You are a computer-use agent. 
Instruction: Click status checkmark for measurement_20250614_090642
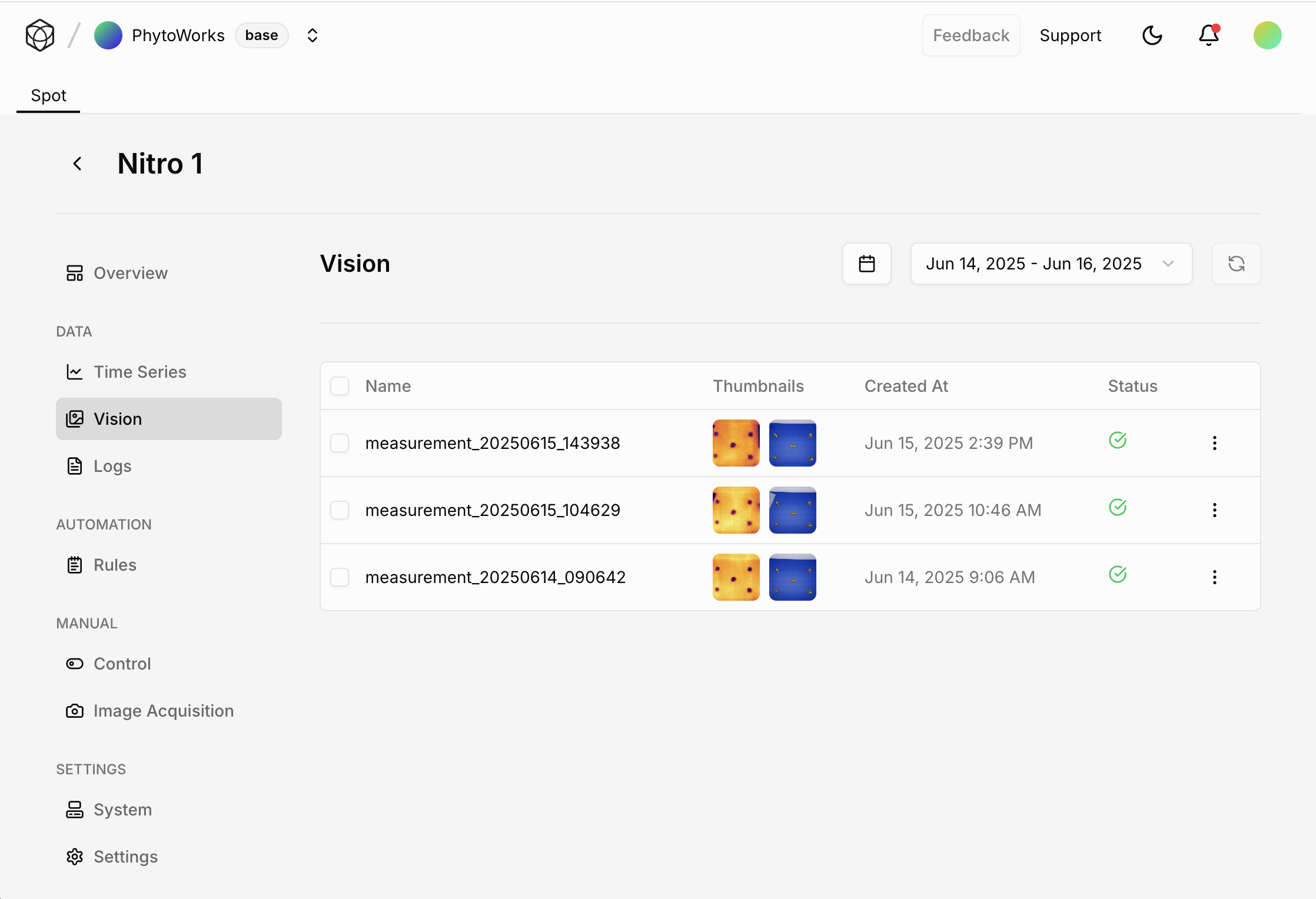coord(1118,574)
